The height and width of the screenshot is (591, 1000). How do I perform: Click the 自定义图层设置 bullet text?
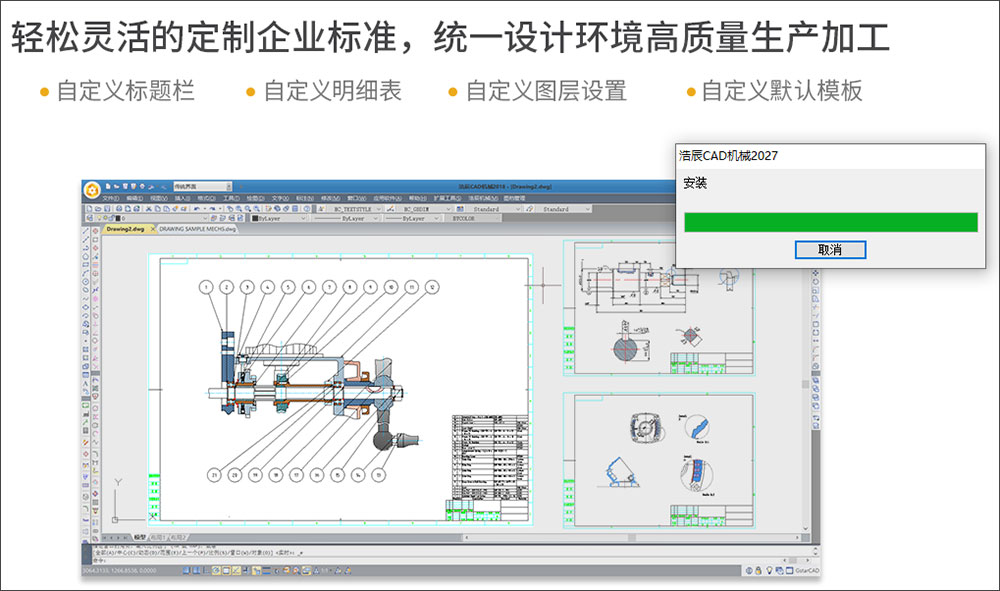pos(547,91)
